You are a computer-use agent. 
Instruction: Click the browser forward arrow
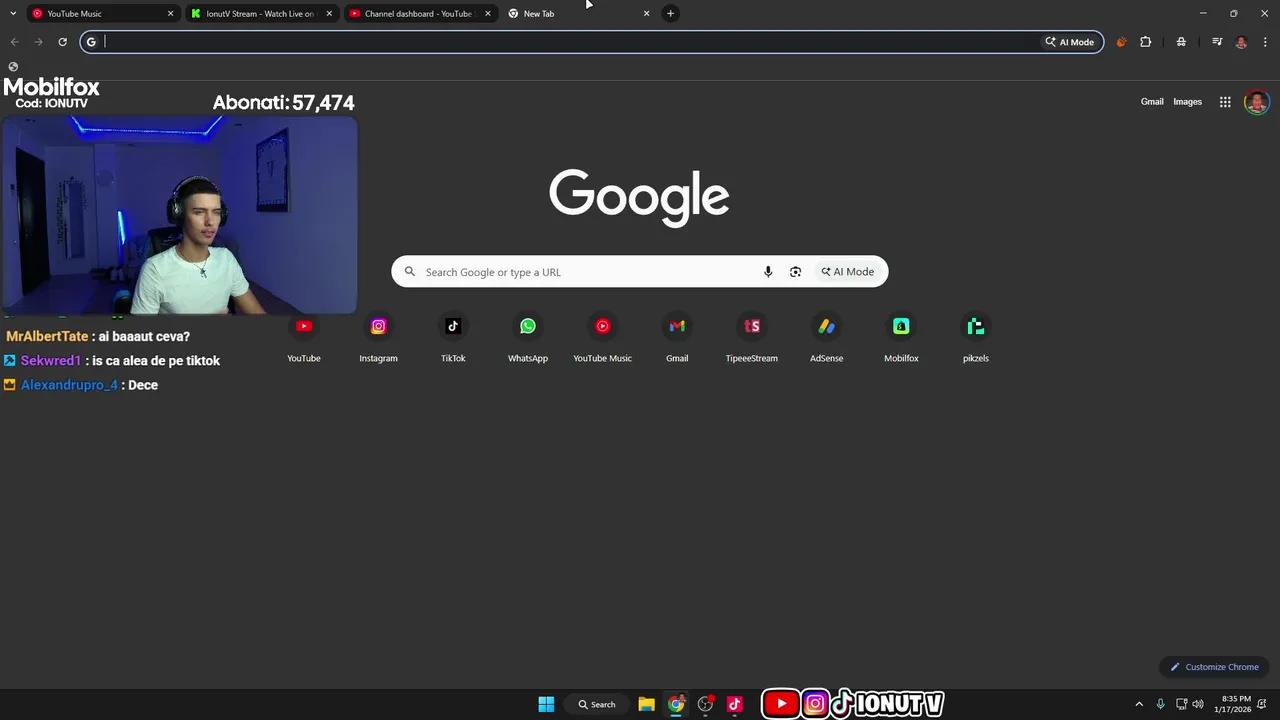38,42
